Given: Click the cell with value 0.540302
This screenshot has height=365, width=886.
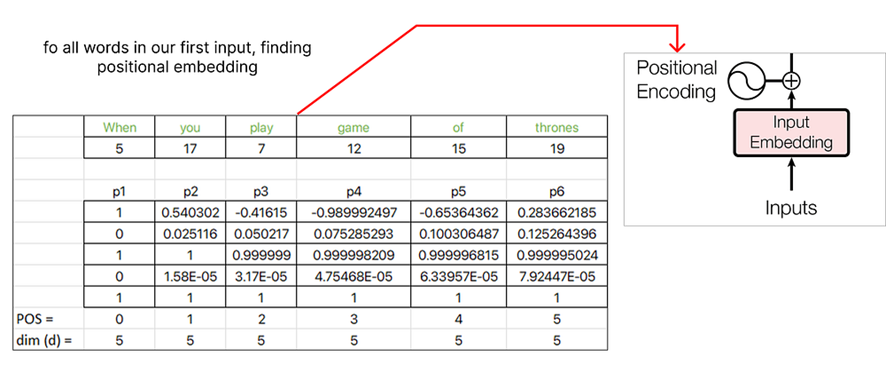Looking at the screenshot, I should (190, 212).
